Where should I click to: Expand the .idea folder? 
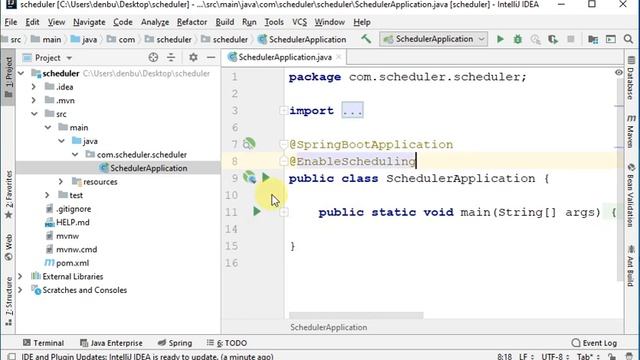pyautogui.click(x=34, y=87)
